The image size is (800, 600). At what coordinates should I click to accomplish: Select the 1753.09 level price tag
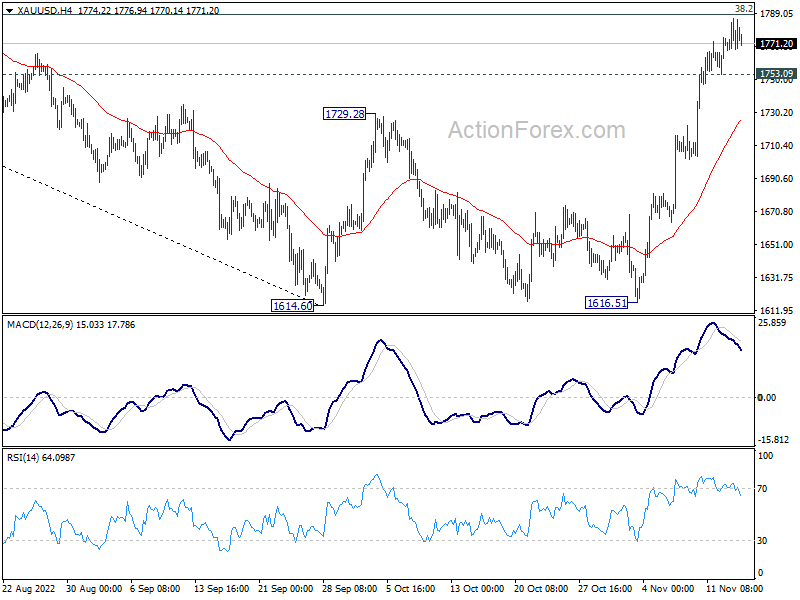[x=776, y=73]
